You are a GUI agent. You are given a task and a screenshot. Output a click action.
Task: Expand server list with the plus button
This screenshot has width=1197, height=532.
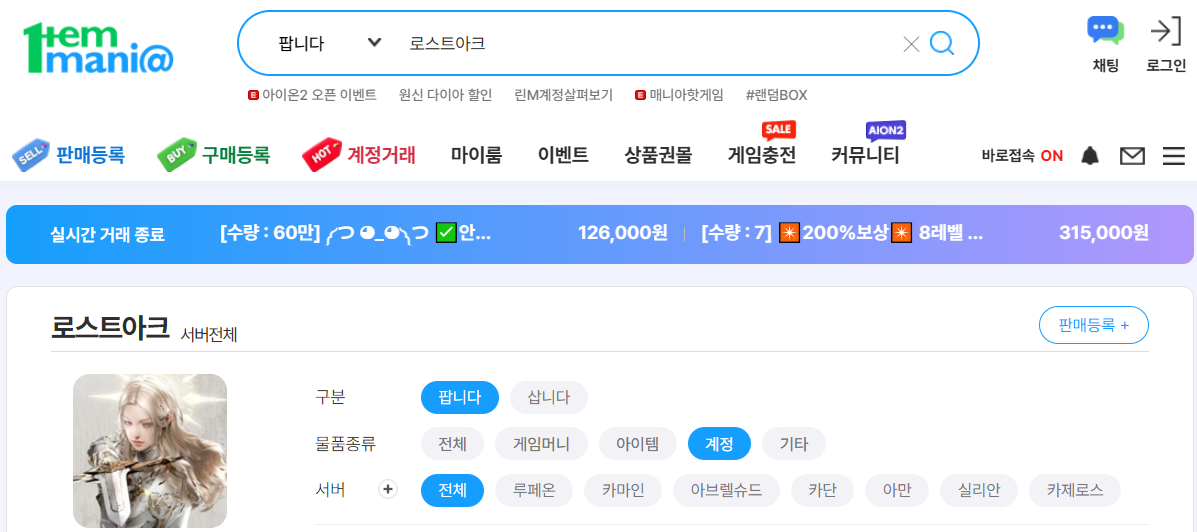(x=389, y=489)
